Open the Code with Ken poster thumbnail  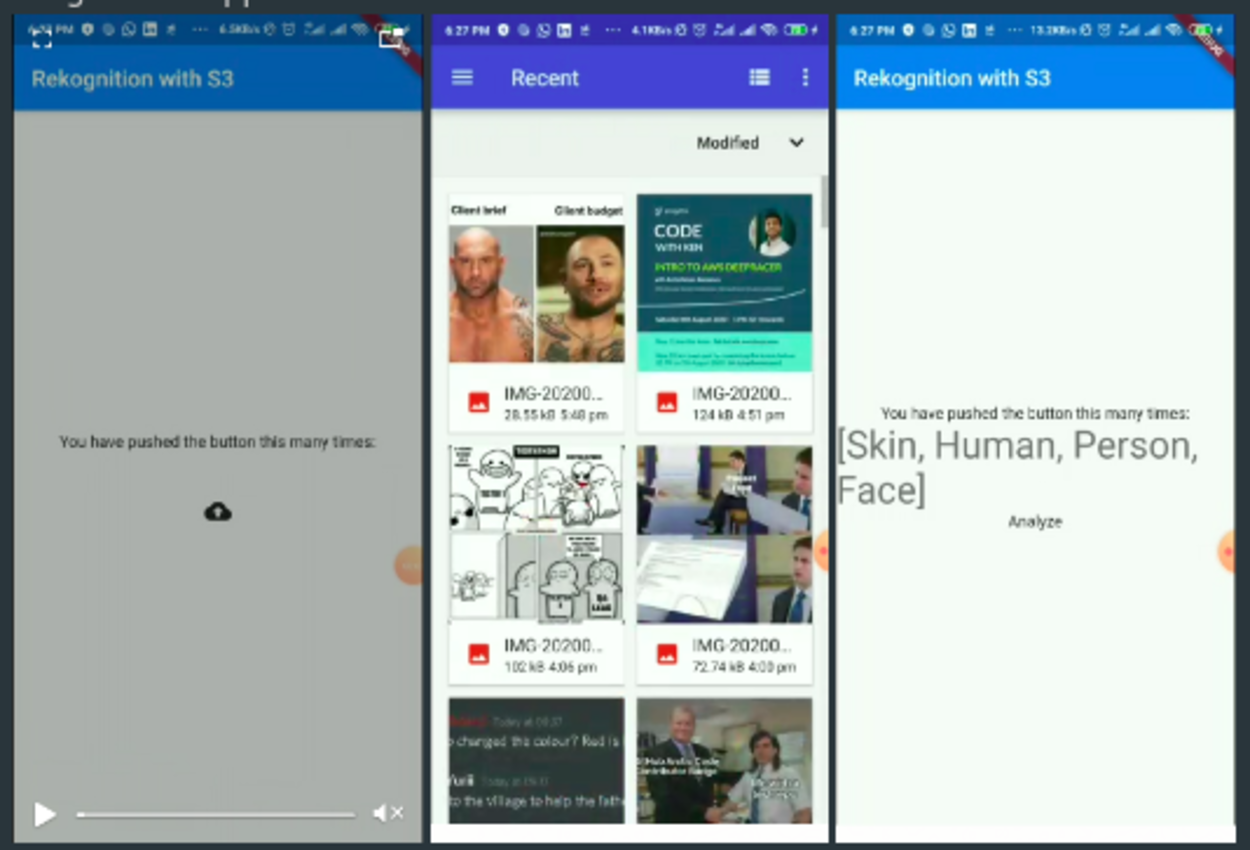(724, 282)
